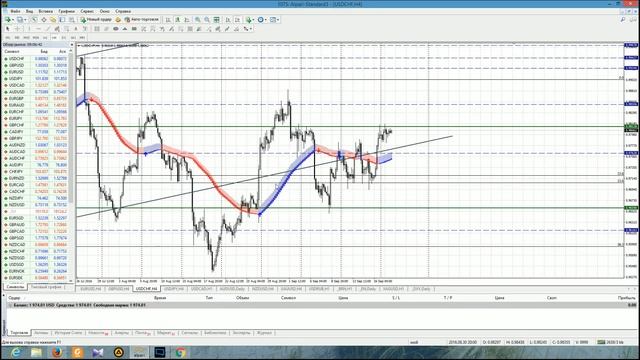Switch chart to bar chart type
The height and width of the screenshot is (360, 640).
[x=168, y=20]
